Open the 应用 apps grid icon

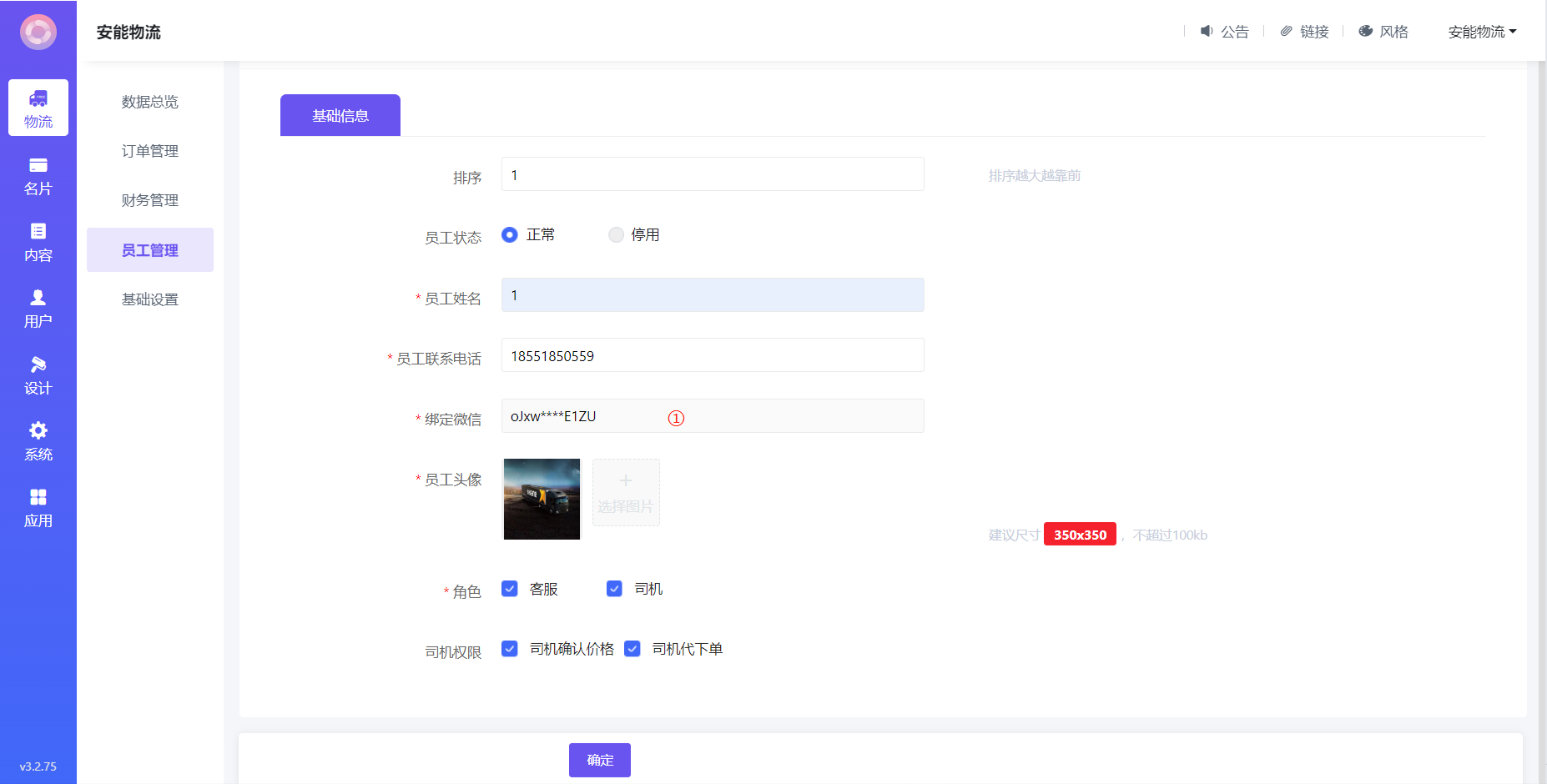tap(38, 497)
